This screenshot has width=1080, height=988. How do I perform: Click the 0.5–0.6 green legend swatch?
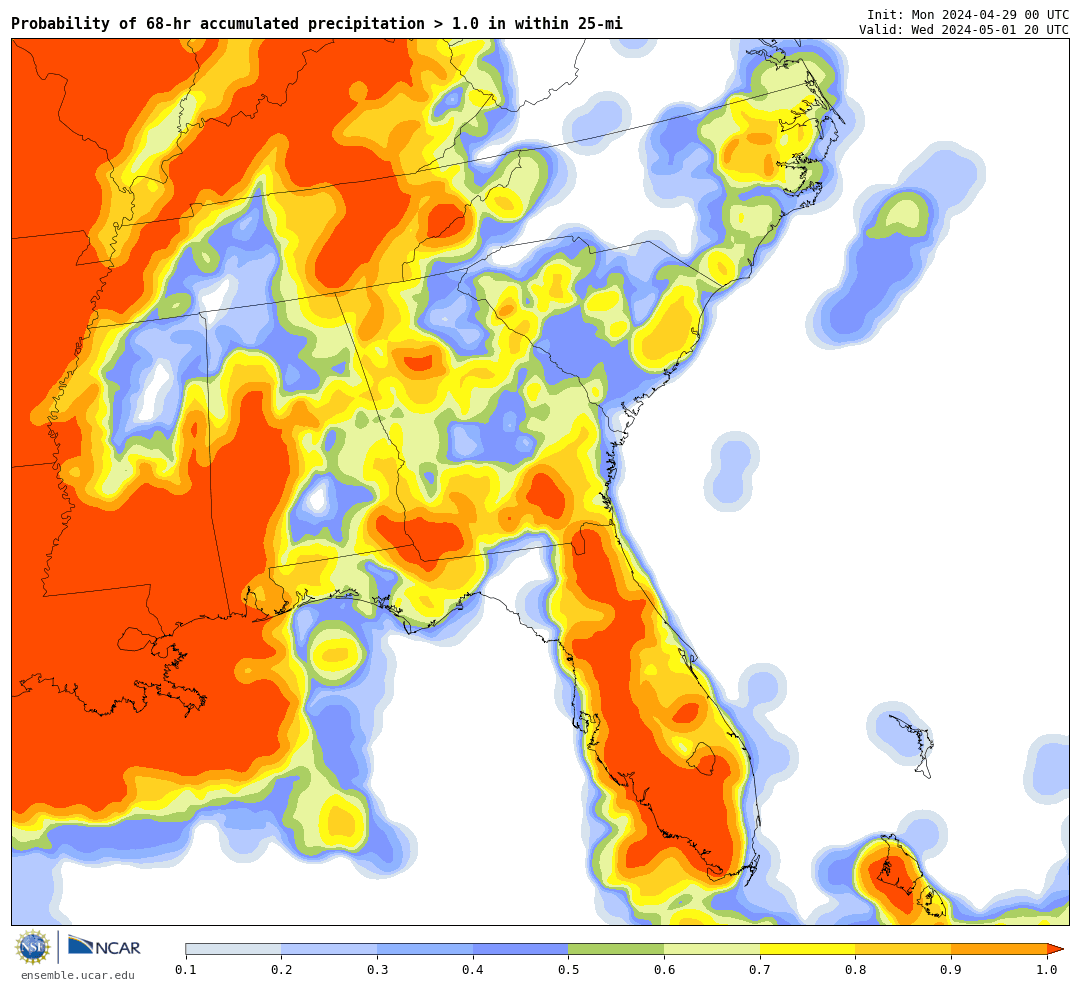[x=616, y=949]
